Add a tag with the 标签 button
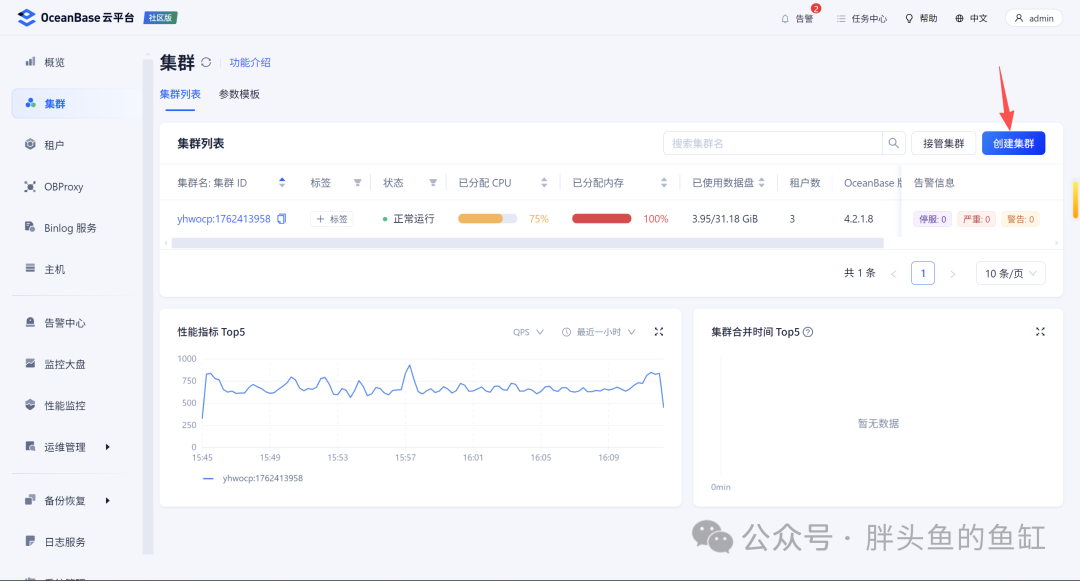The width and height of the screenshot is (1080, 581). pyautogui.click(x=332, y=219)
